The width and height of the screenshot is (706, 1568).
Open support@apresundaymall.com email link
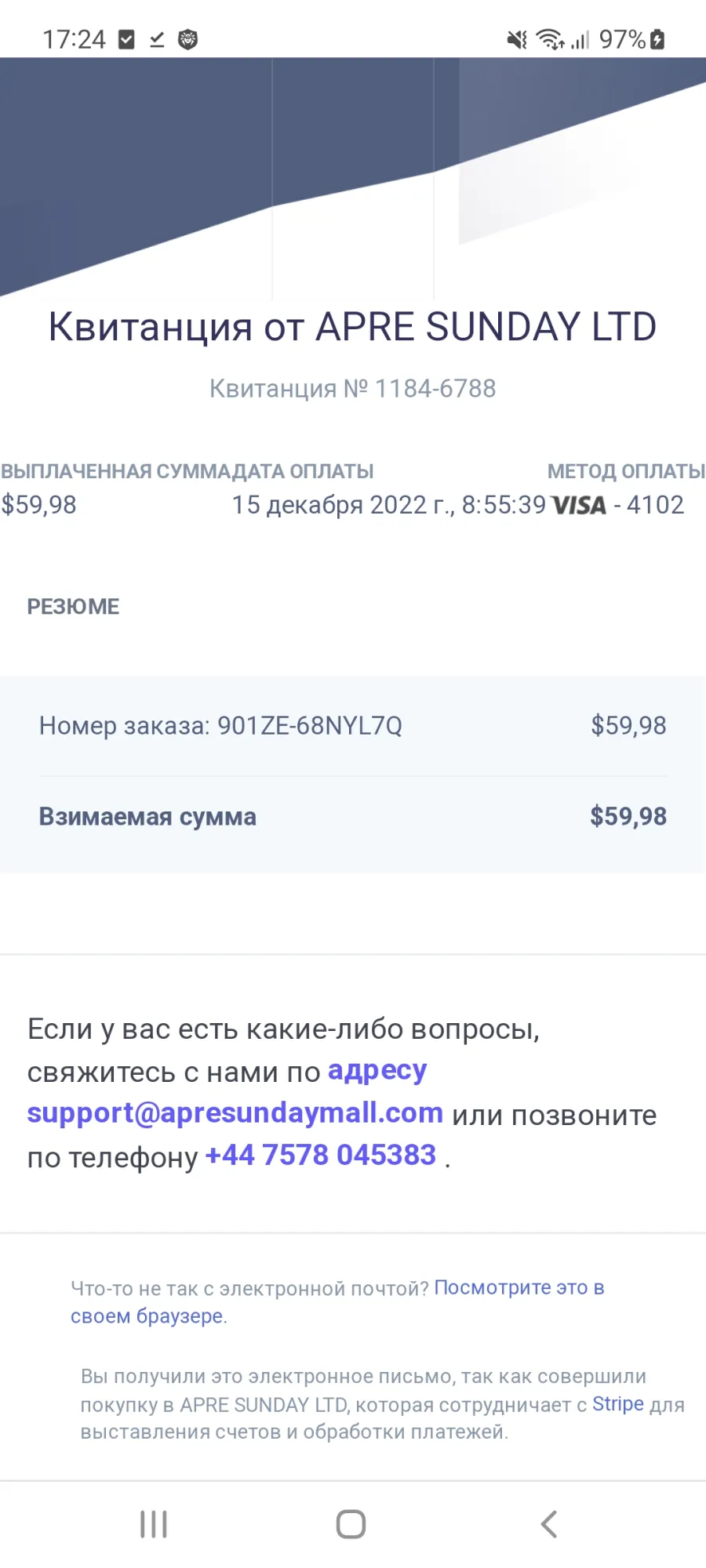click(235, 1113)
